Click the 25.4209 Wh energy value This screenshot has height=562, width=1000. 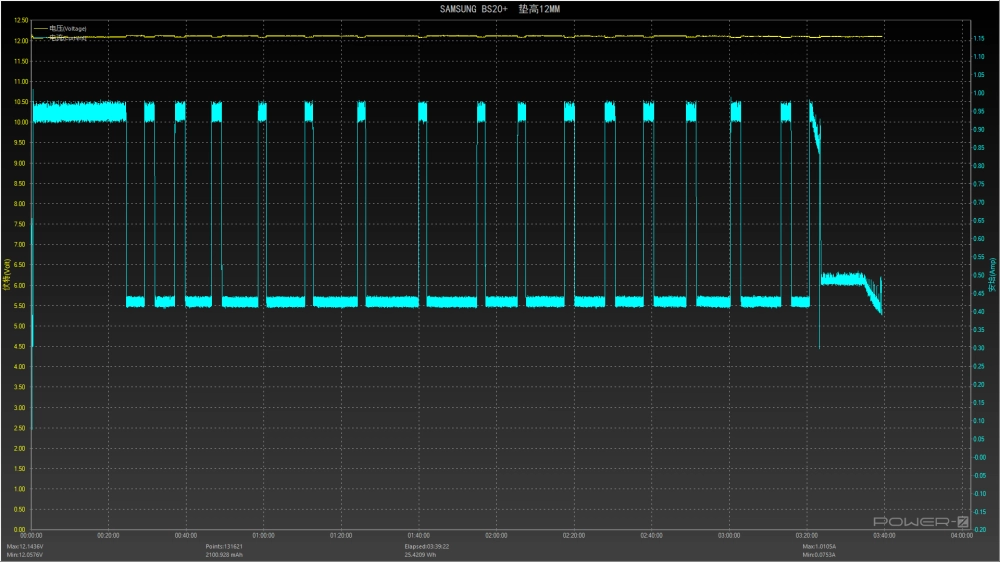pos(421,555)
